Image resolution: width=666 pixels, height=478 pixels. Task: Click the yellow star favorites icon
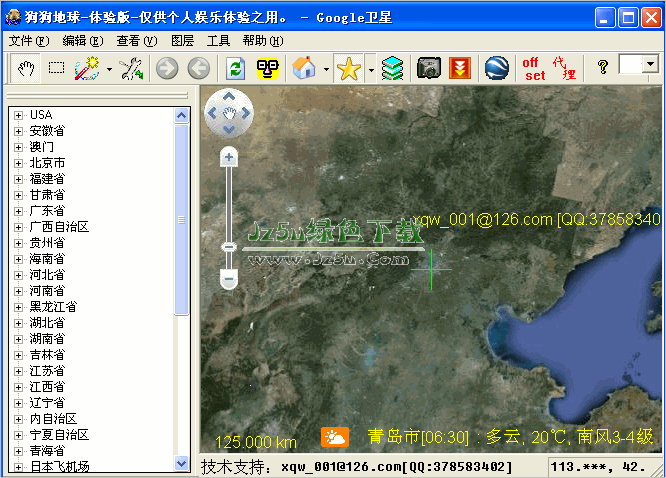coord(349,68)
